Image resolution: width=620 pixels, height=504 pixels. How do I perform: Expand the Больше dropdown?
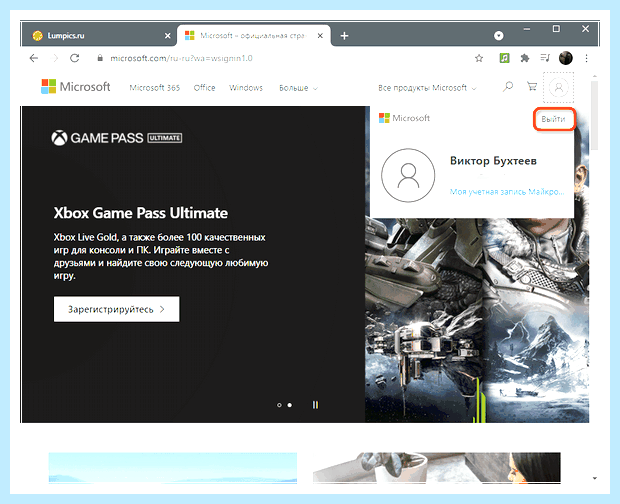pyautogui.click(x=298, y=88)
